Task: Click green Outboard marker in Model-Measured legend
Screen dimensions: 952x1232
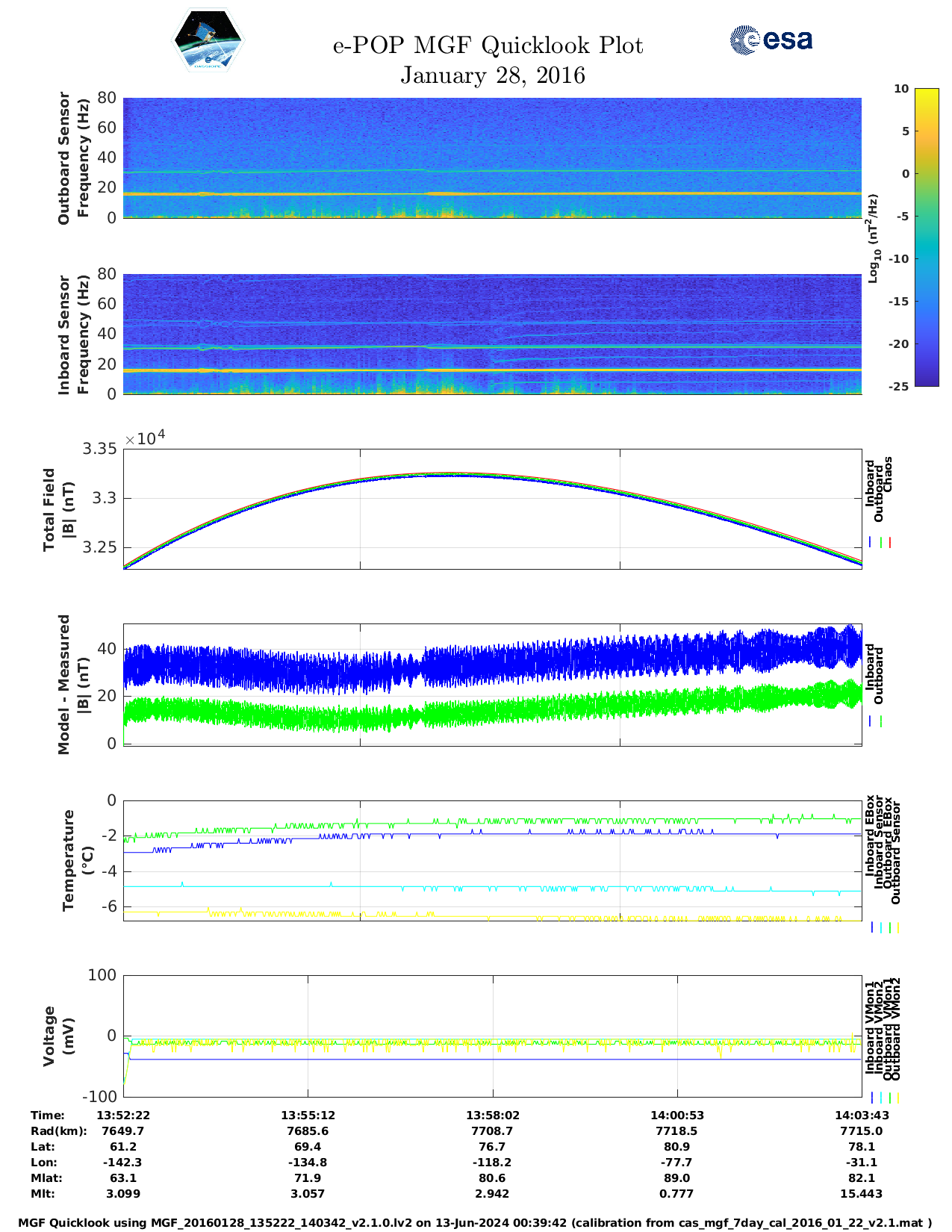Action: 881,721
